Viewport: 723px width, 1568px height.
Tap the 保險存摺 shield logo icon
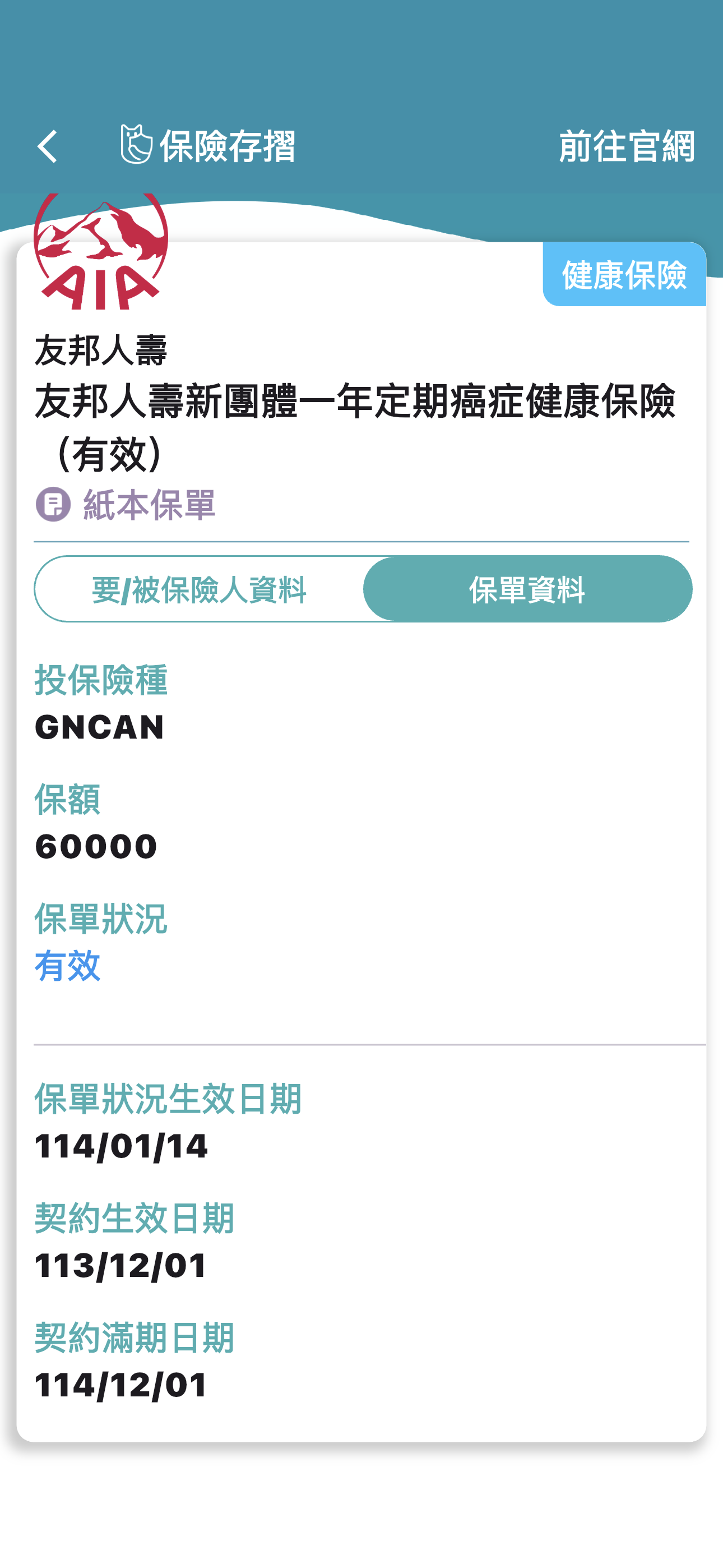(136, 144)
